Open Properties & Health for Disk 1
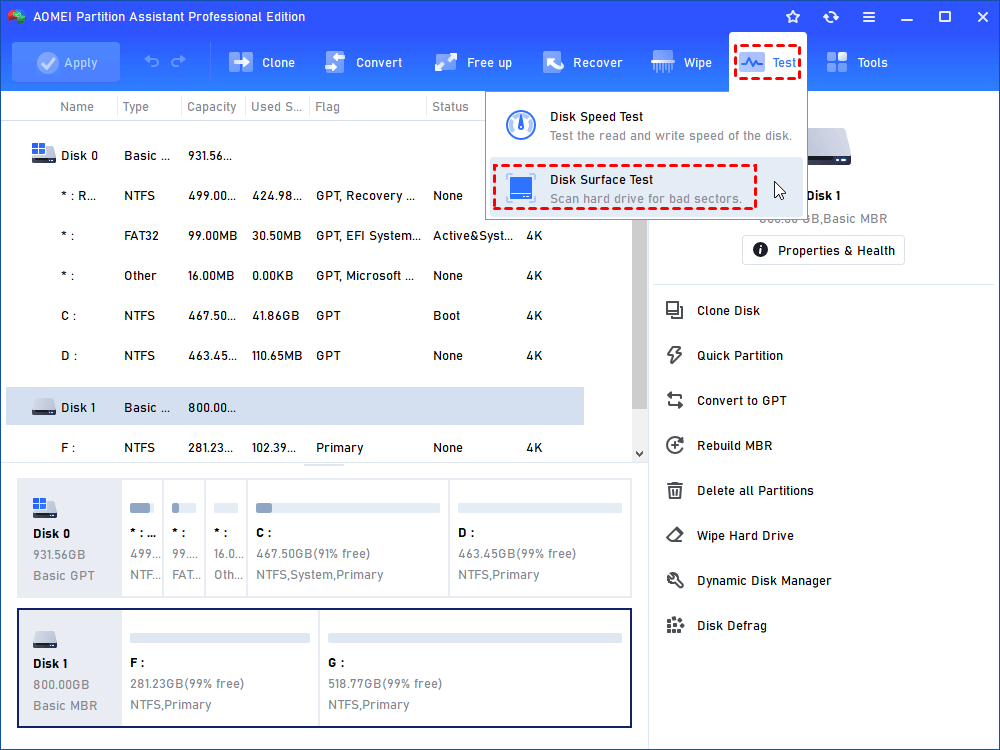Screen dimensions: 1000x750 click(823, 250)
